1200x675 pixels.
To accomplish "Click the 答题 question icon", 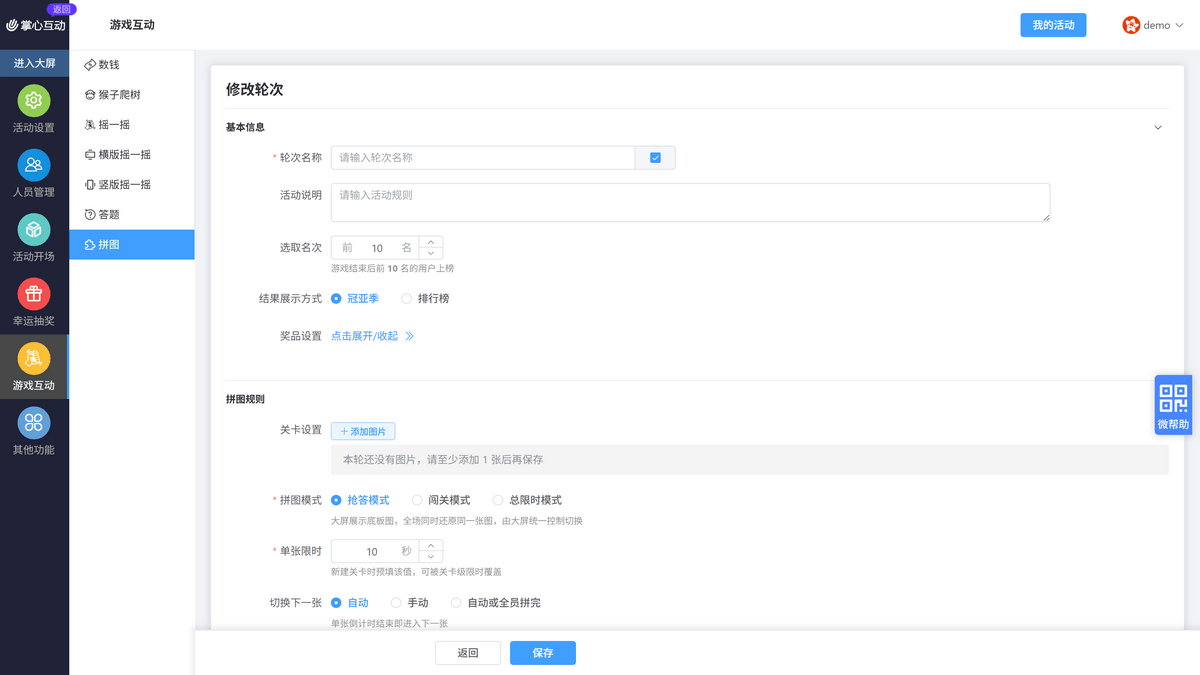I will tap(90, 214).
